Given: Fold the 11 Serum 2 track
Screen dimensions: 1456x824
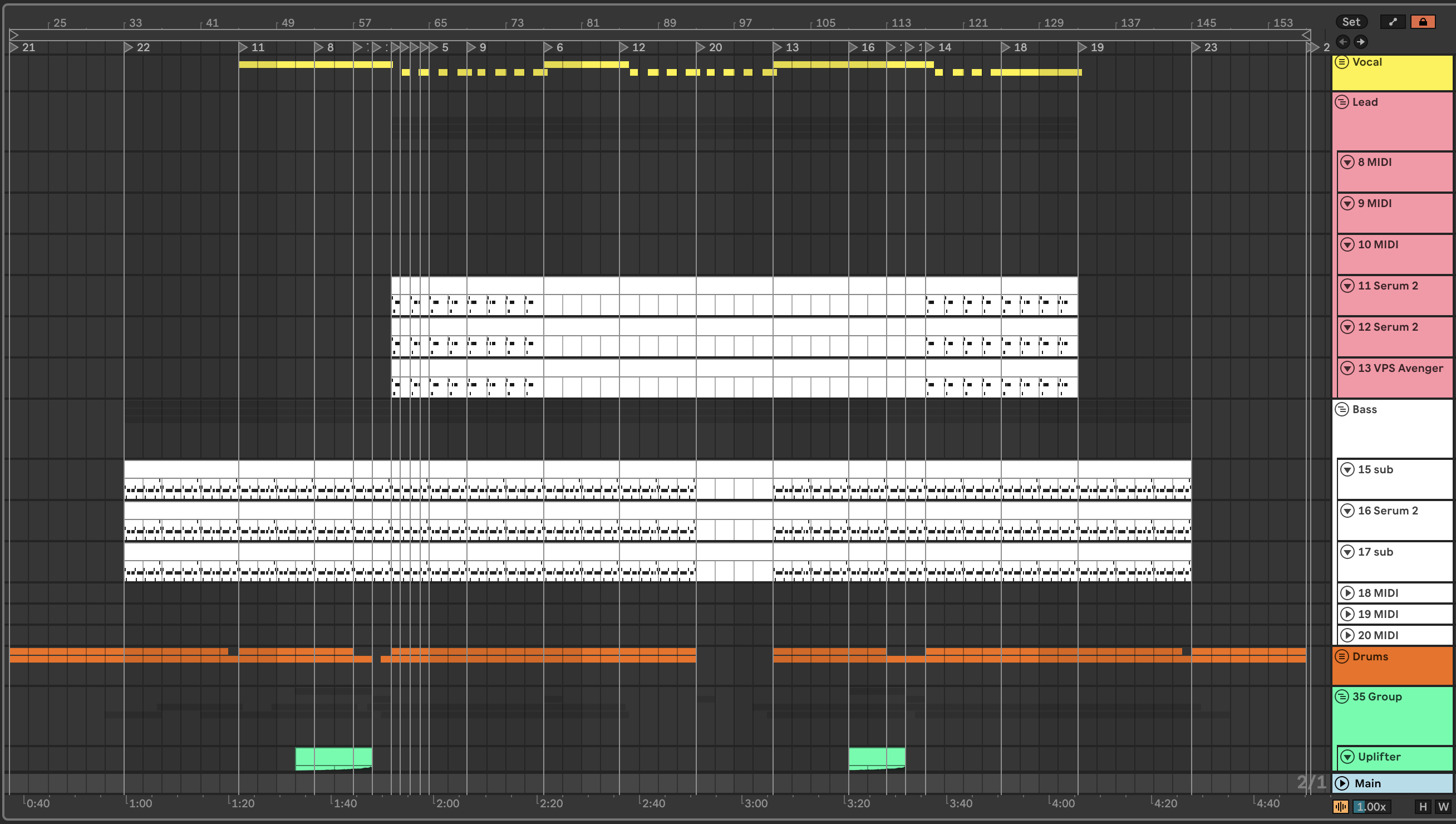Looking at the screenshot, I should [x=1347, y=286].
